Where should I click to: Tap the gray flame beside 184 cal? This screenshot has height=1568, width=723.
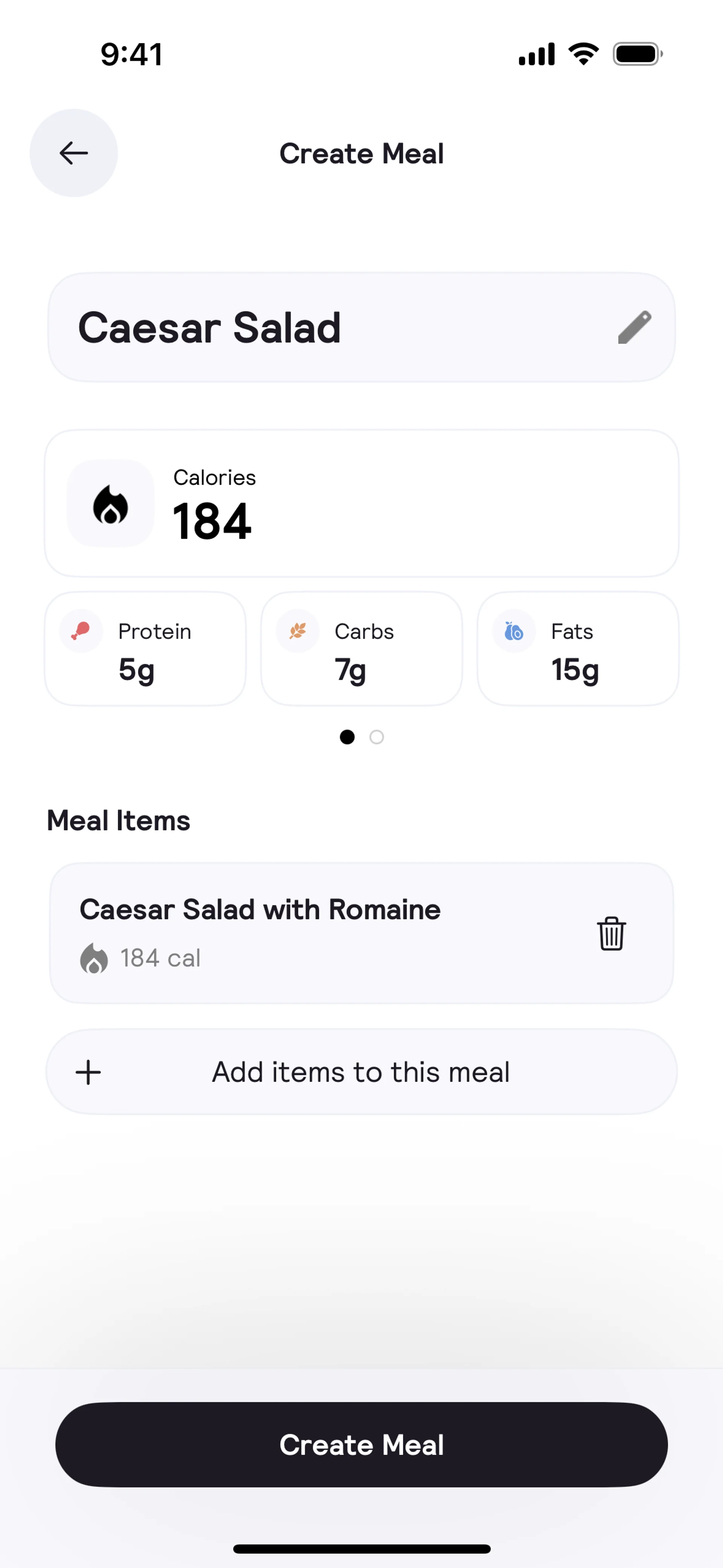click(x=94, y=958)
